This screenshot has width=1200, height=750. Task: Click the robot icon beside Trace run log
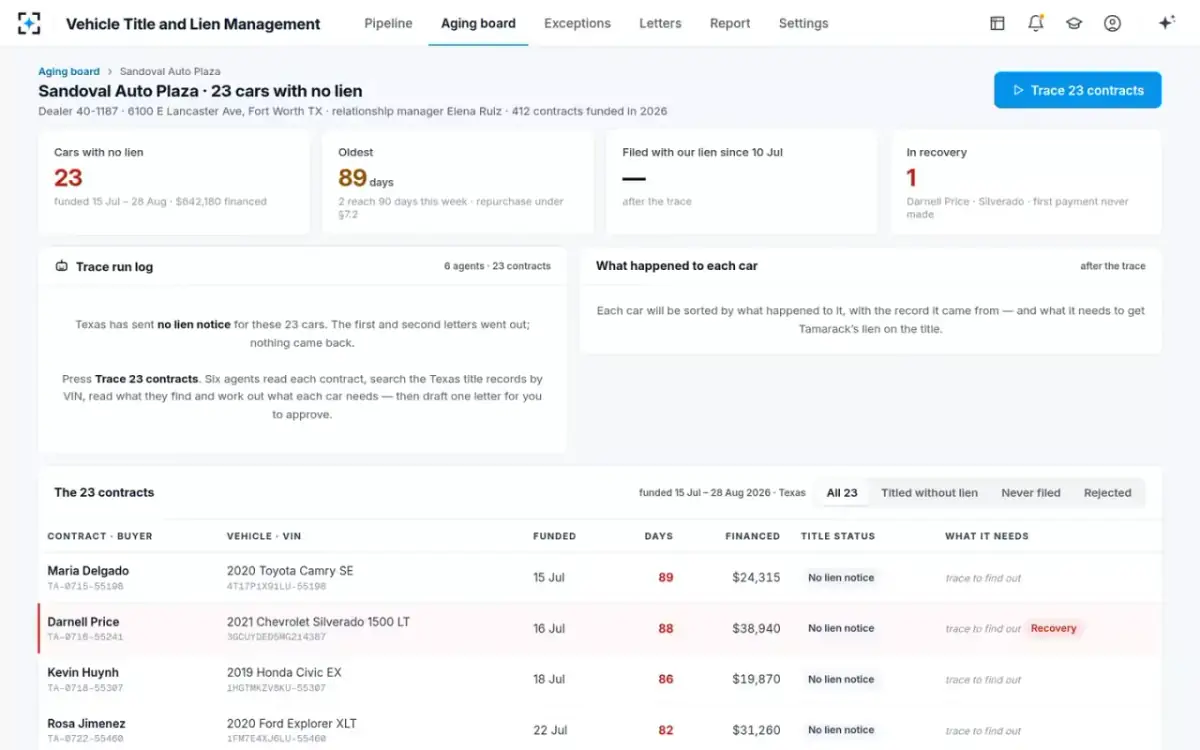62,267
